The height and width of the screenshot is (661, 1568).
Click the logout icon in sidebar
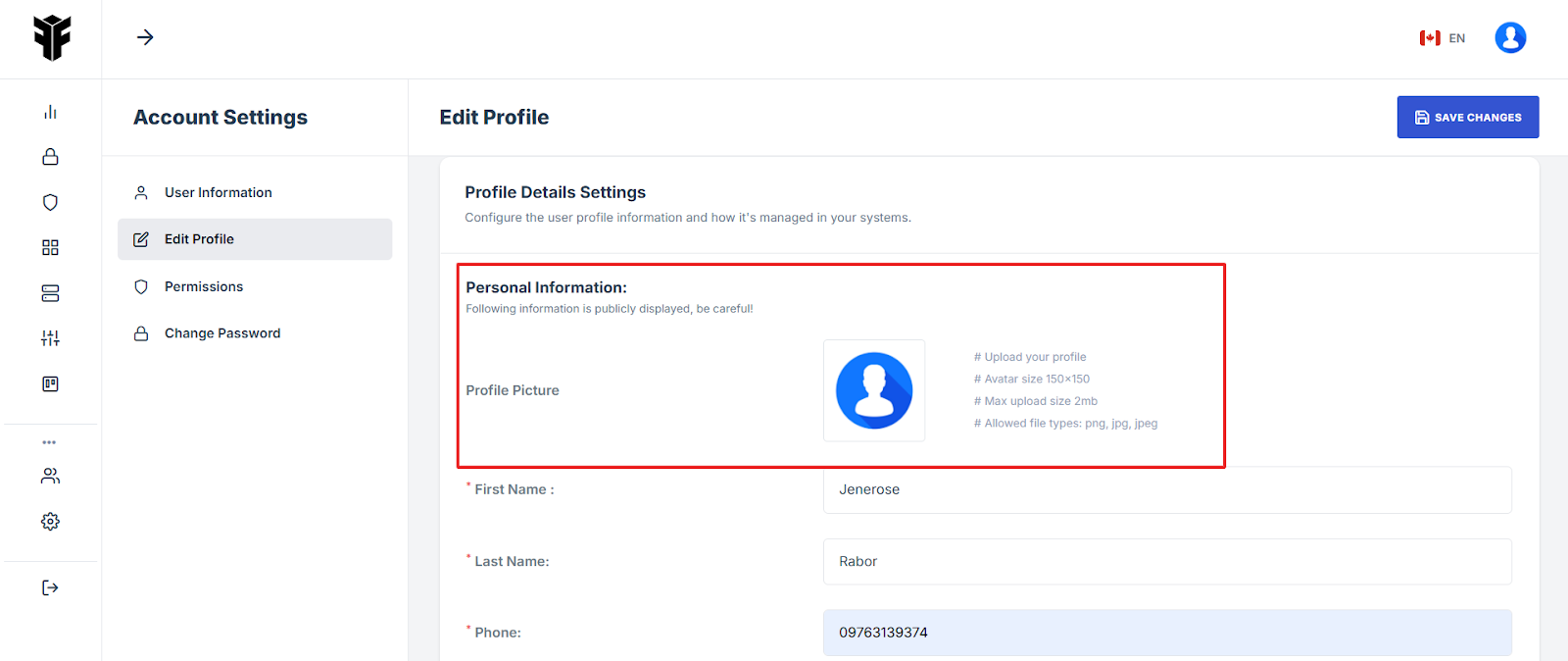pyautogui.click(x=50, y=587)
